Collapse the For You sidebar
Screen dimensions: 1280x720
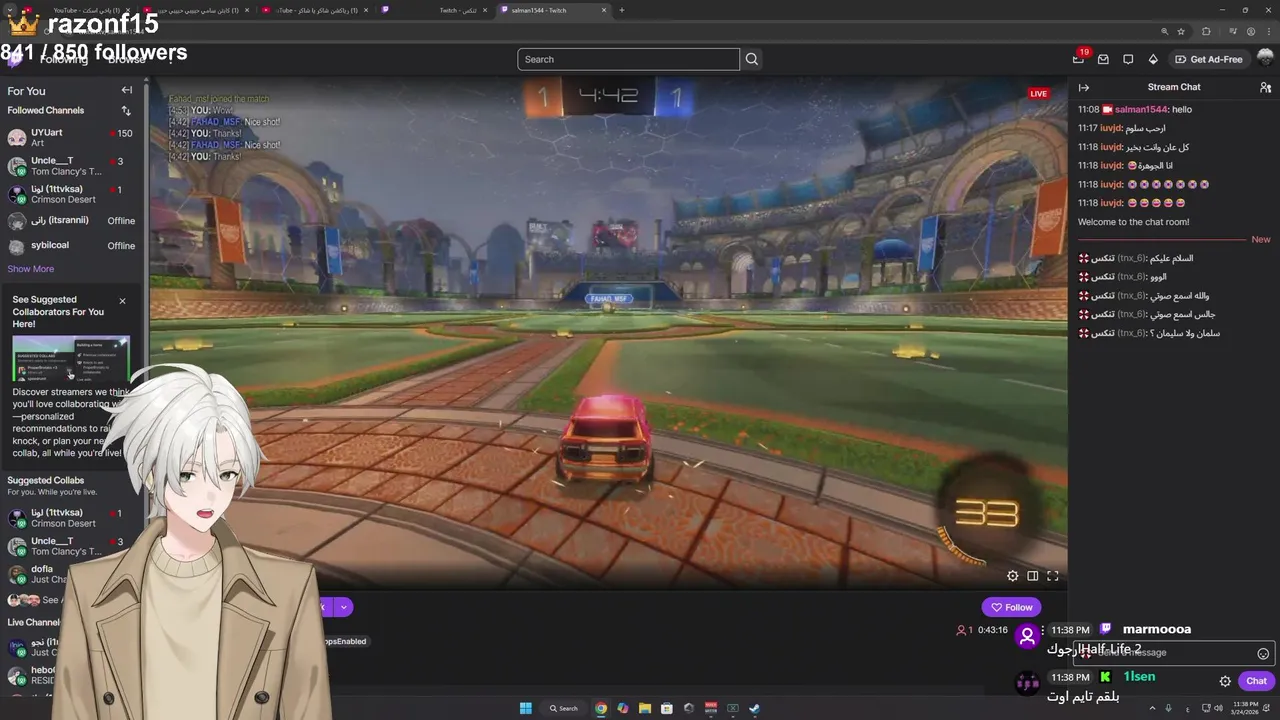(127, 90)
